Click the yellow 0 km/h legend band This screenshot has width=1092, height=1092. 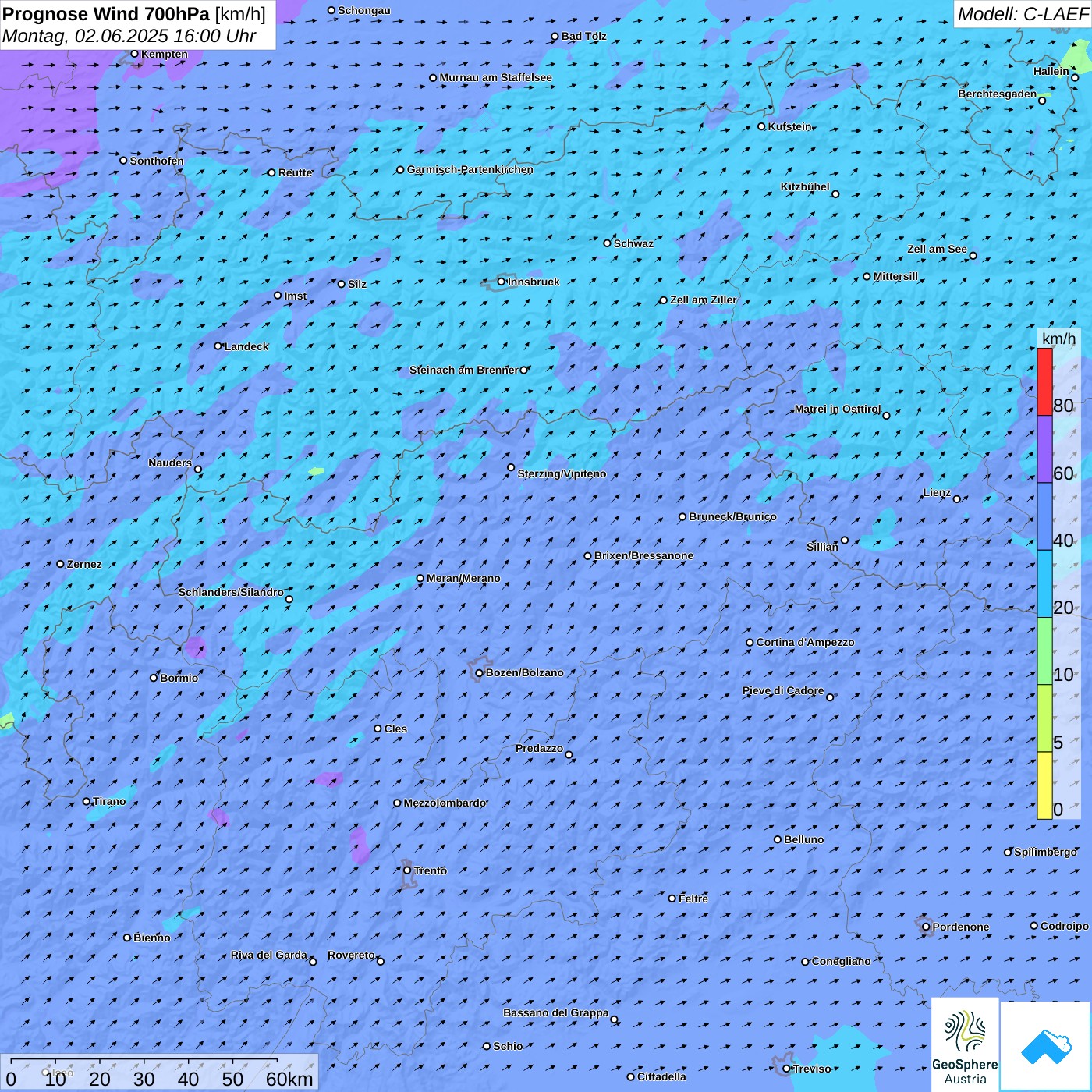pyautogui.click(x=1044, y=785)
